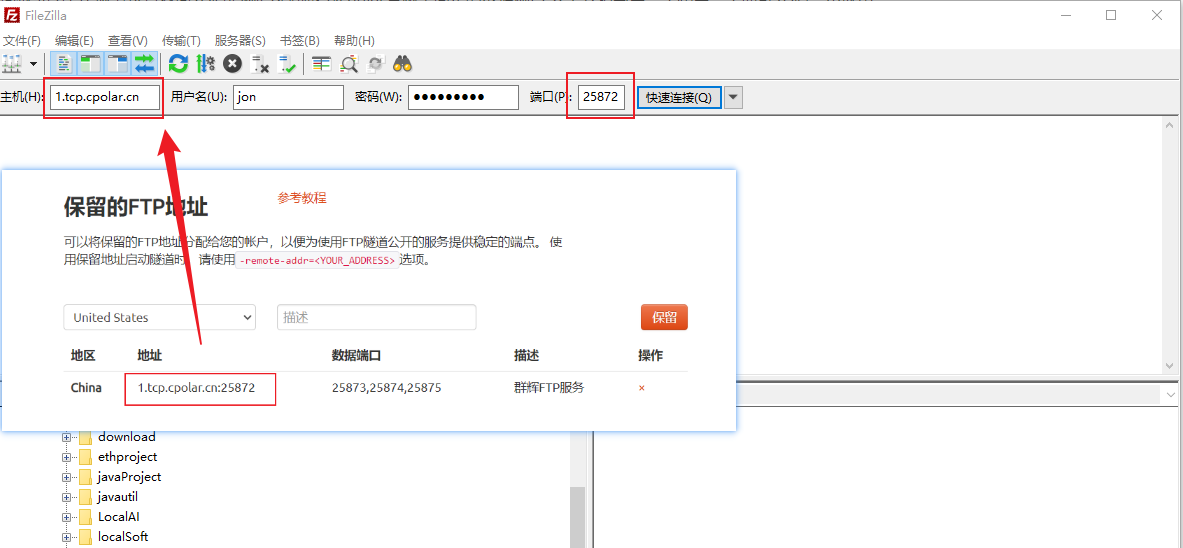The width and height of the screenshot is (1183, 548).
Task: Click the port field containing 25872
Action: [601, 97]
